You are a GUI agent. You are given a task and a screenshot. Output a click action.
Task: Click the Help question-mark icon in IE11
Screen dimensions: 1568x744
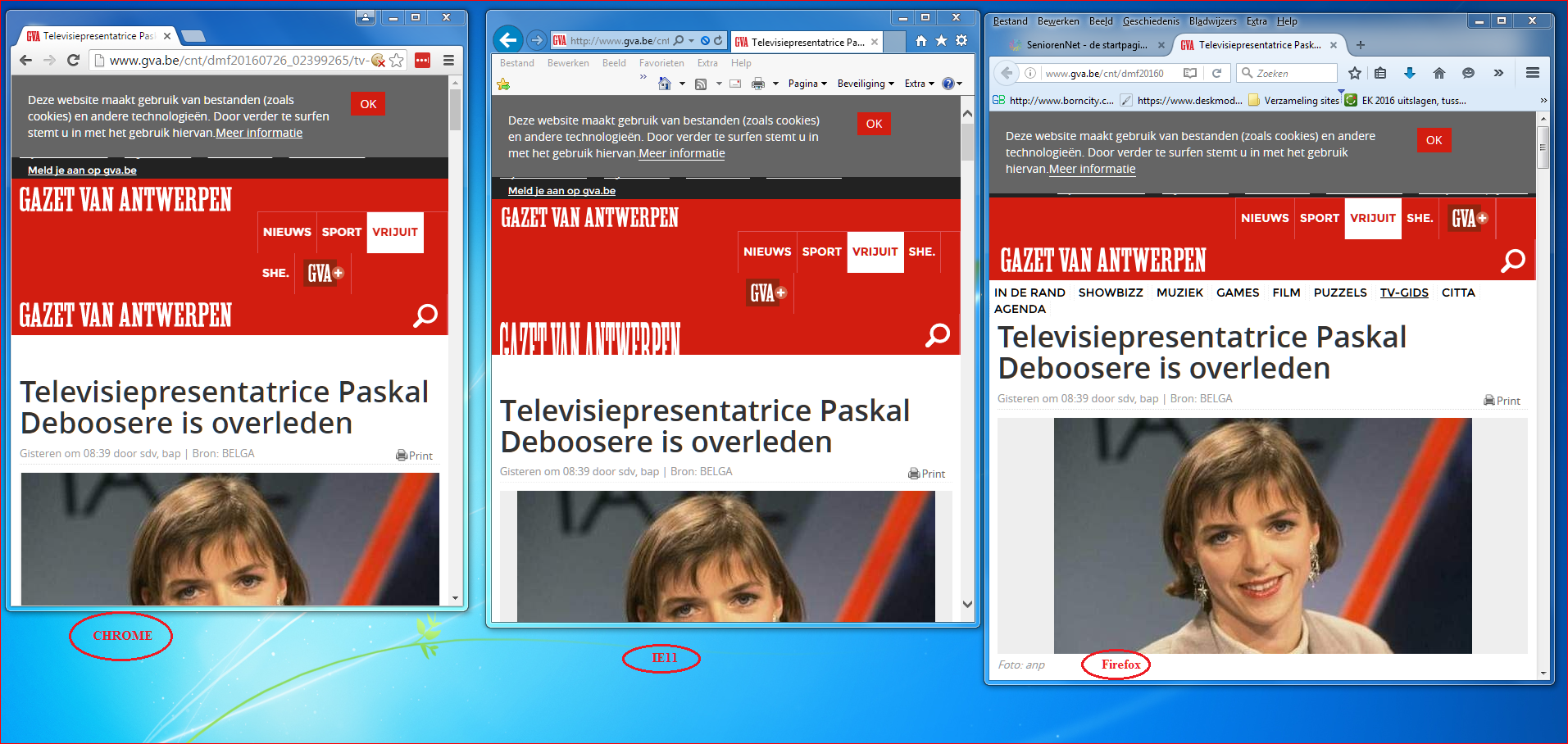coord(948,83)
